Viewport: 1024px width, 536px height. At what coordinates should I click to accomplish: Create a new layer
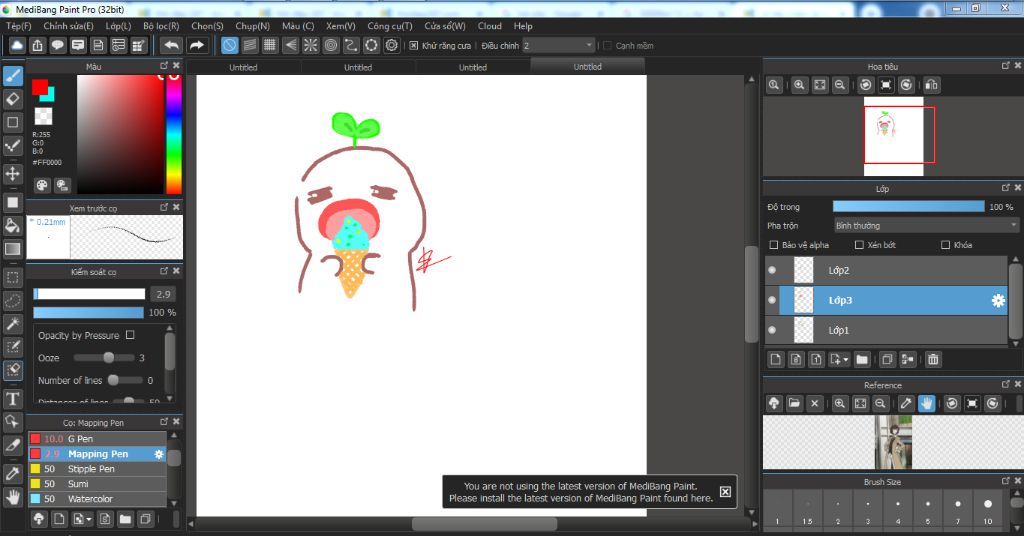775,359
